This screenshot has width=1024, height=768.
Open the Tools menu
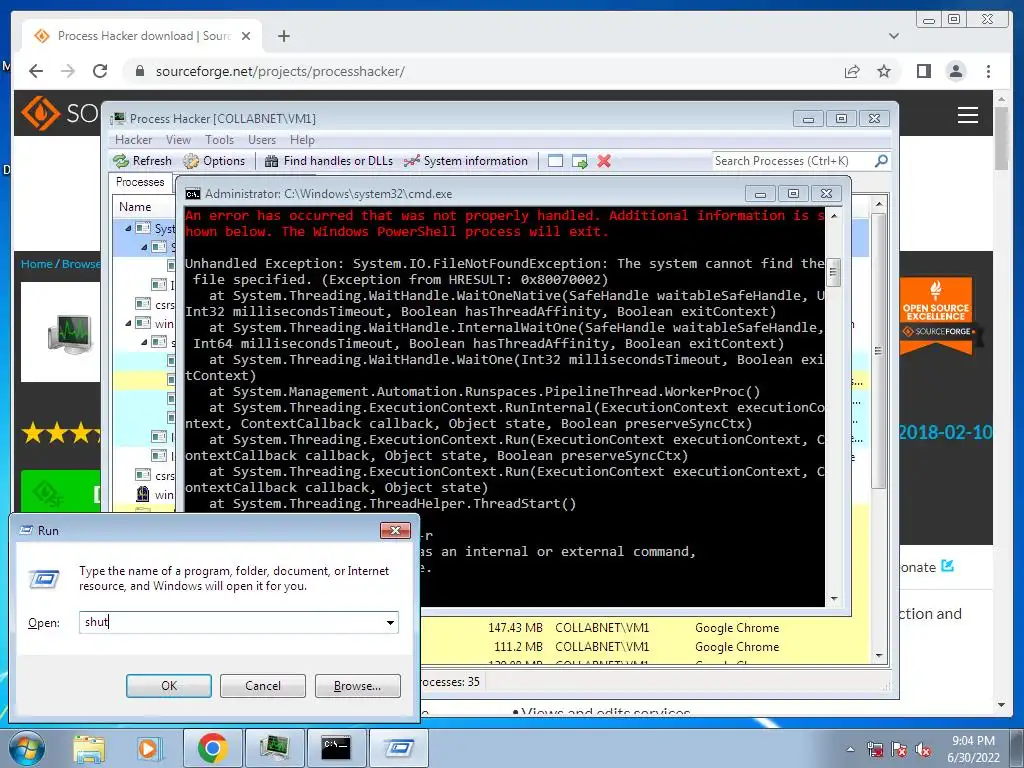(219, 140)
